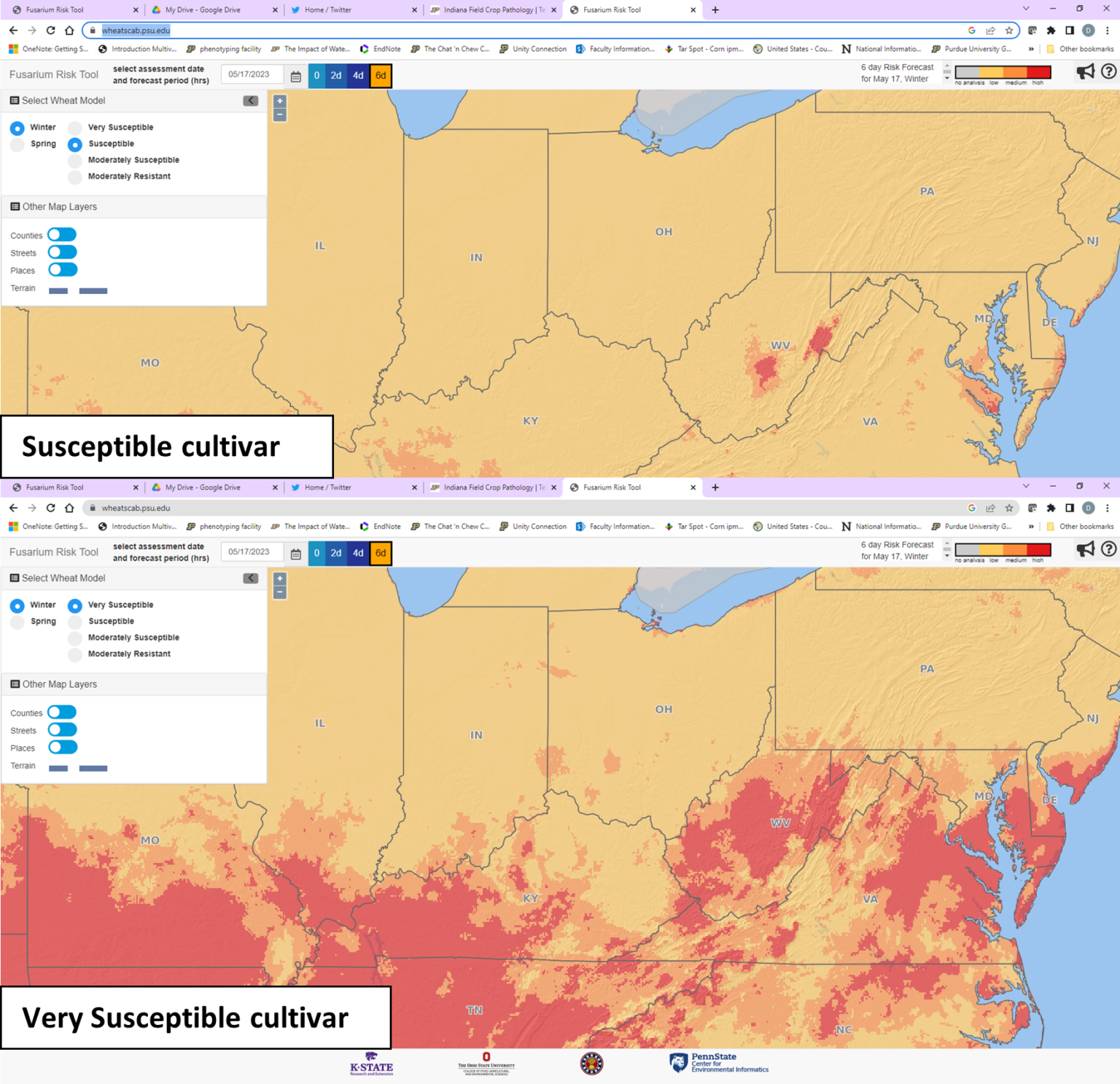Open the Indiana Field Crop Pathology tab
The image size is (1120, 1084).
pyautogui.click(x=489, y=9)
